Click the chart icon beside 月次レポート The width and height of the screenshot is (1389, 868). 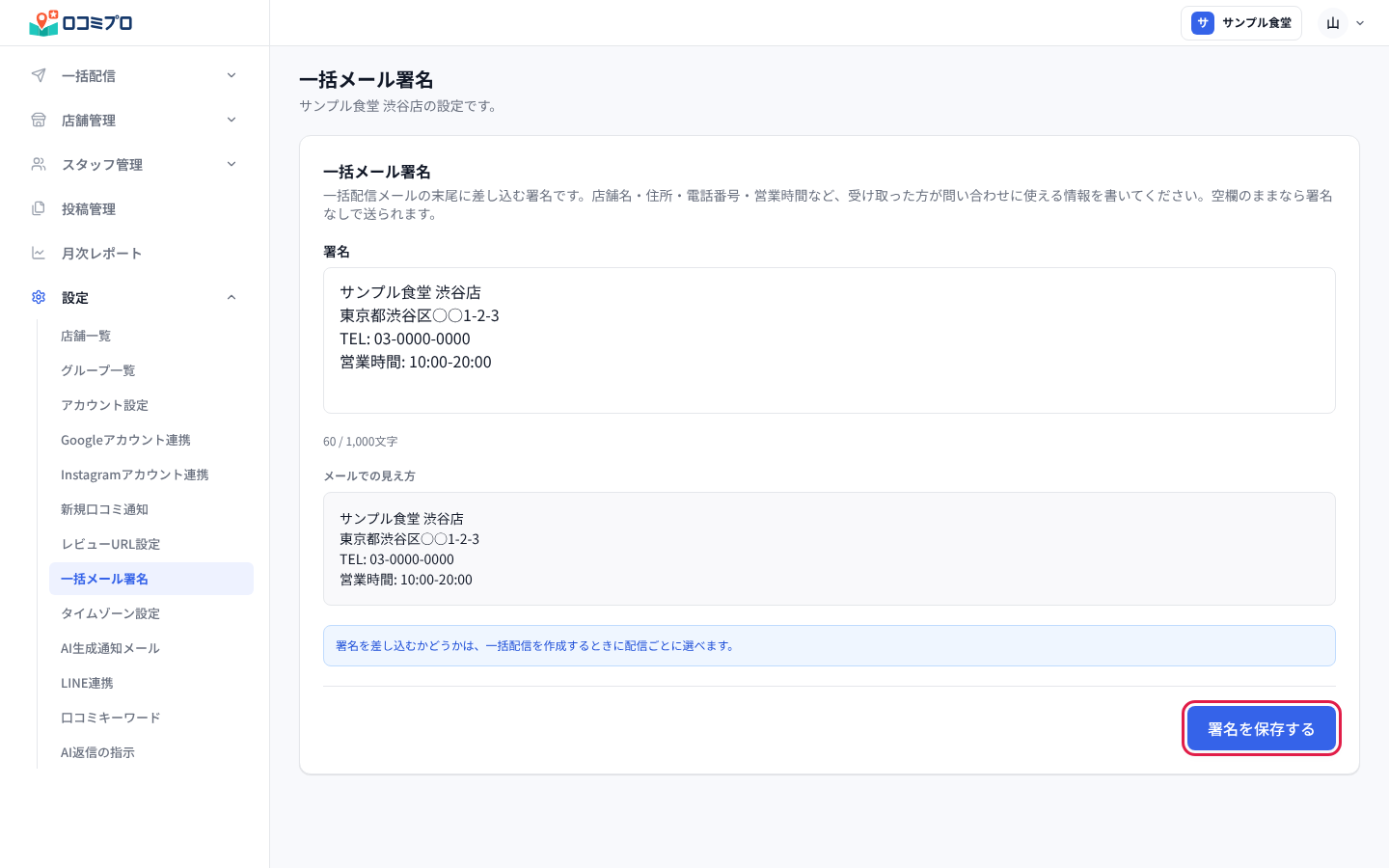tap(39, 253)
